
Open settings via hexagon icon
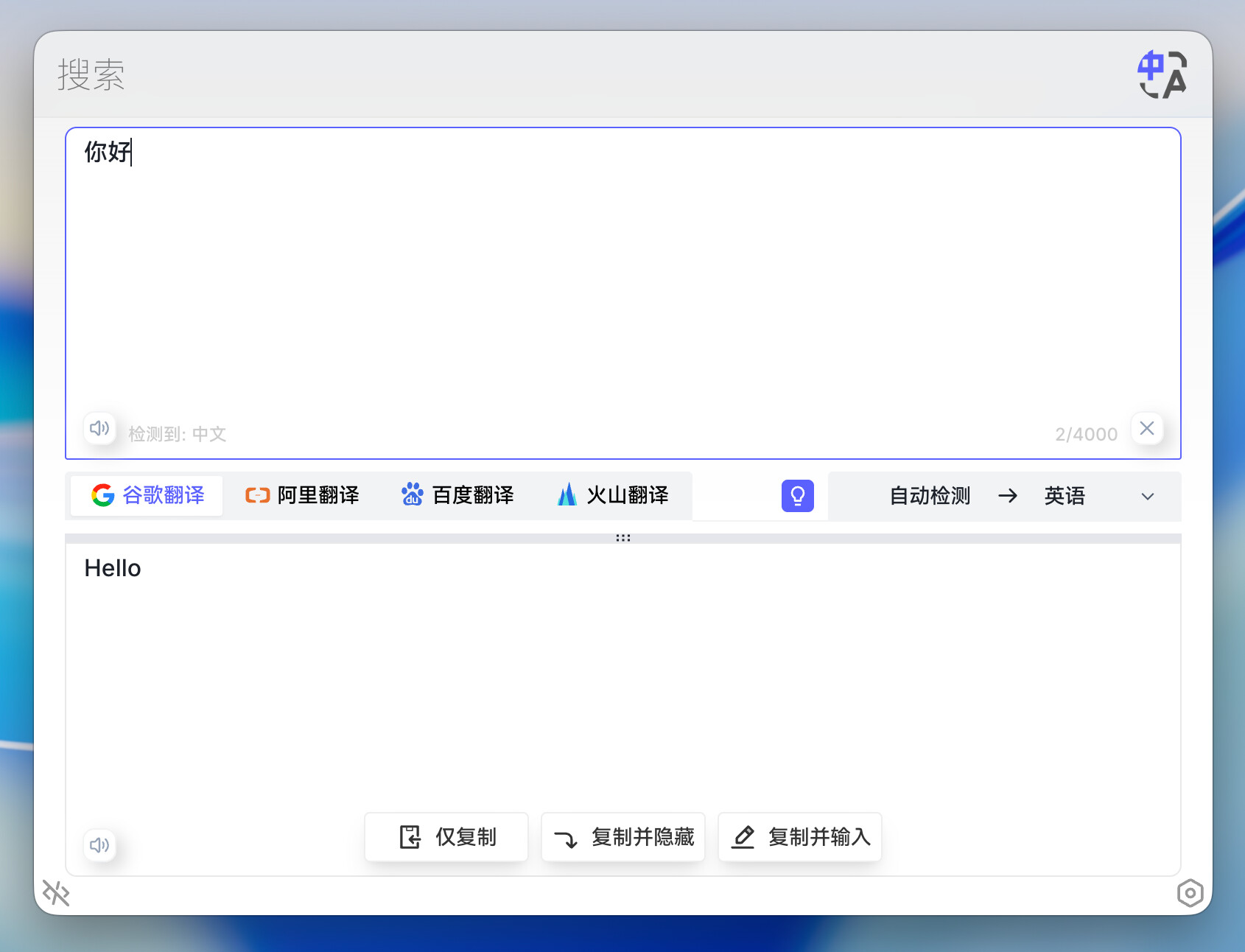1190,893
